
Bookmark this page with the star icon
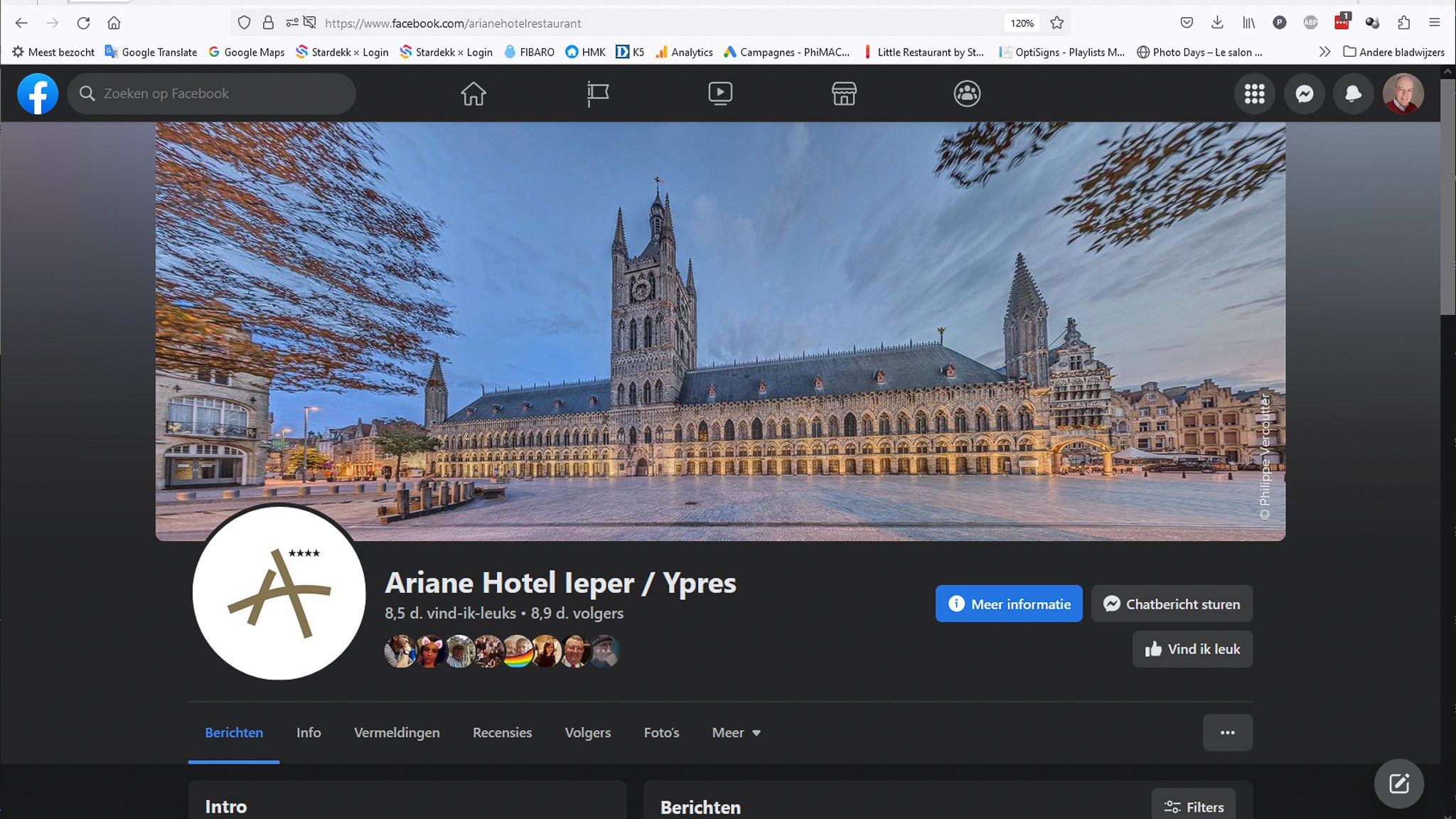(1057, 23)
